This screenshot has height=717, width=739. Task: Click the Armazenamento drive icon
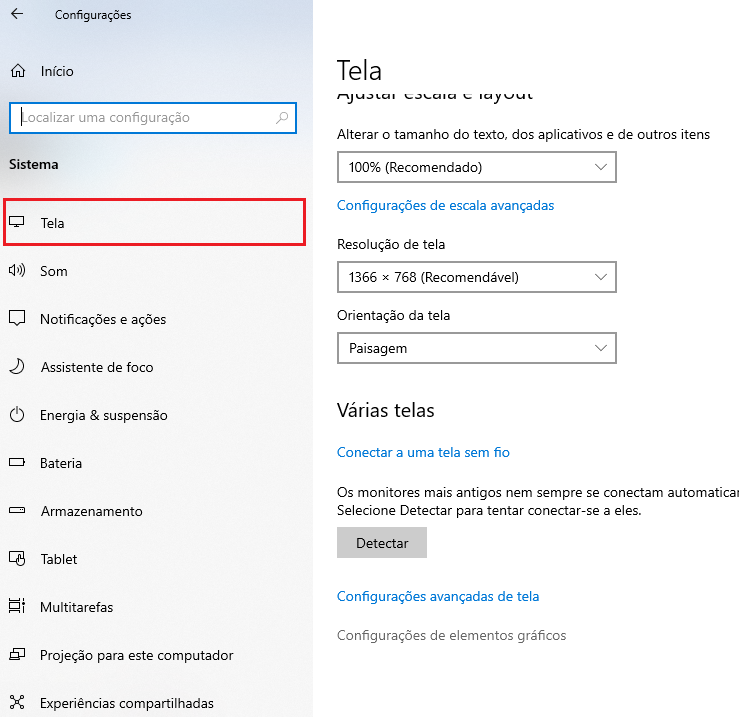coord(16,511)
